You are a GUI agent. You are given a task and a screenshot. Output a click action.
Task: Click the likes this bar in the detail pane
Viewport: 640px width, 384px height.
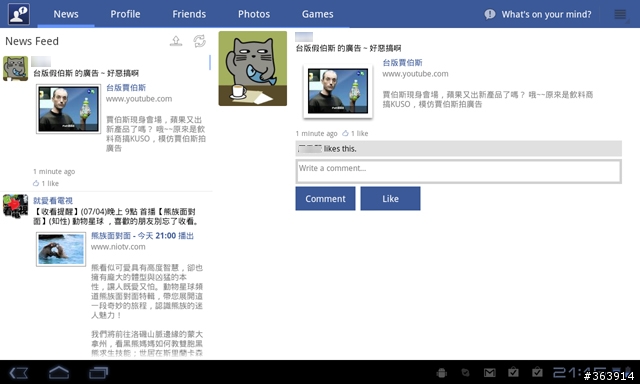pyautogui.click(x=458, y=149)
